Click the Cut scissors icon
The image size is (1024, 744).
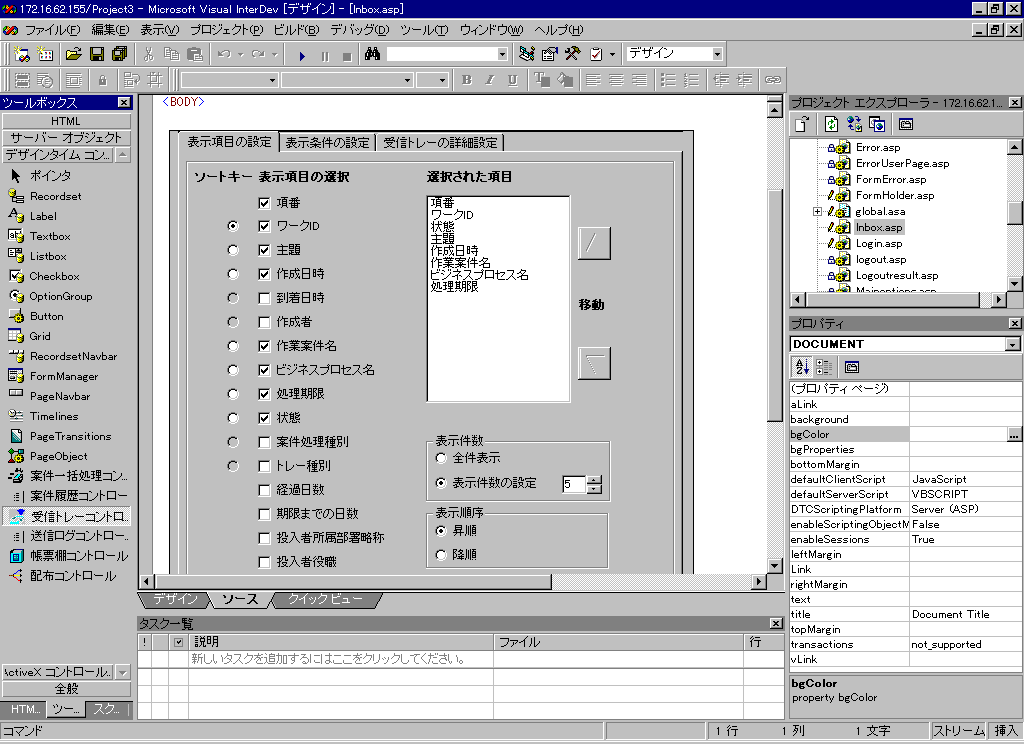[149, 54]
